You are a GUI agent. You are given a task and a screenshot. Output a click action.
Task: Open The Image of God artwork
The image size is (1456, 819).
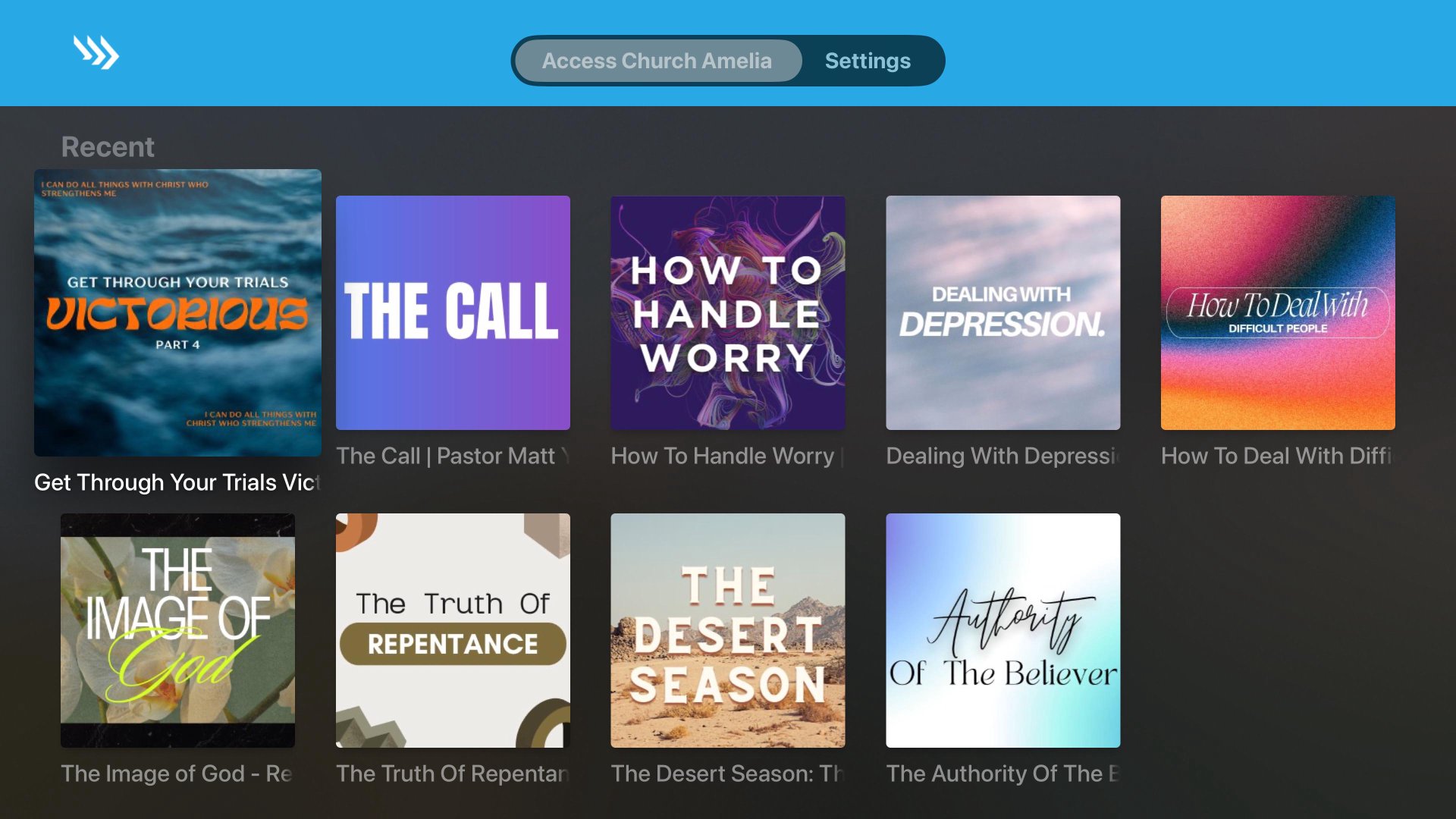(x=177, y=630)
